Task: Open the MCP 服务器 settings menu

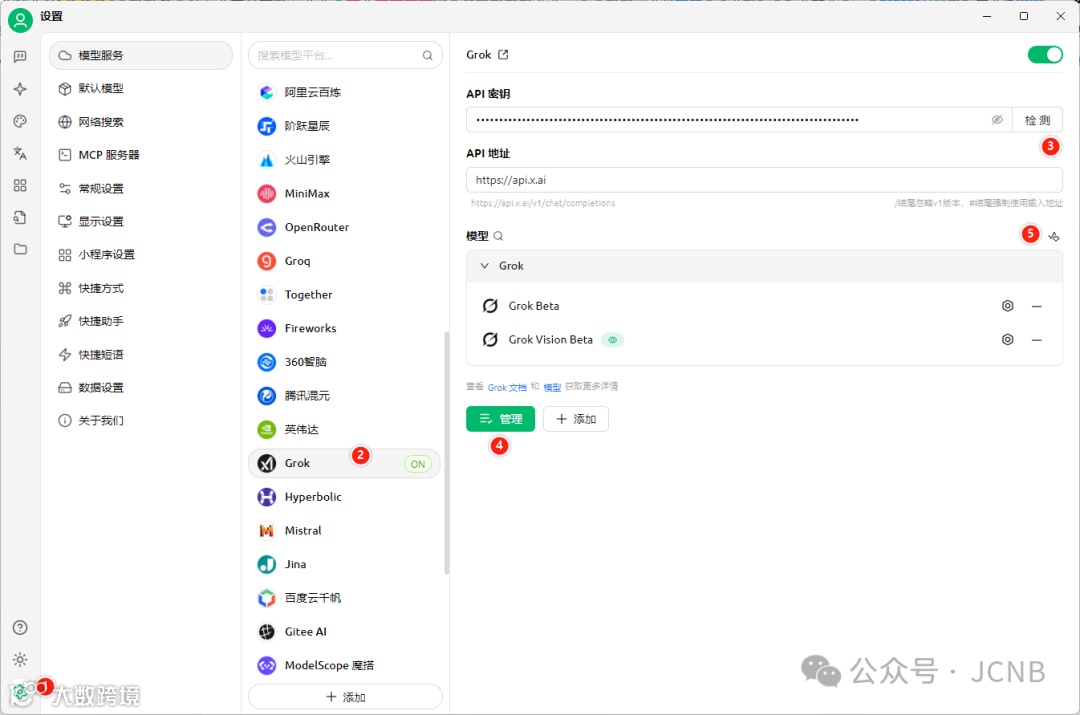Action: (x=141, y=155)
